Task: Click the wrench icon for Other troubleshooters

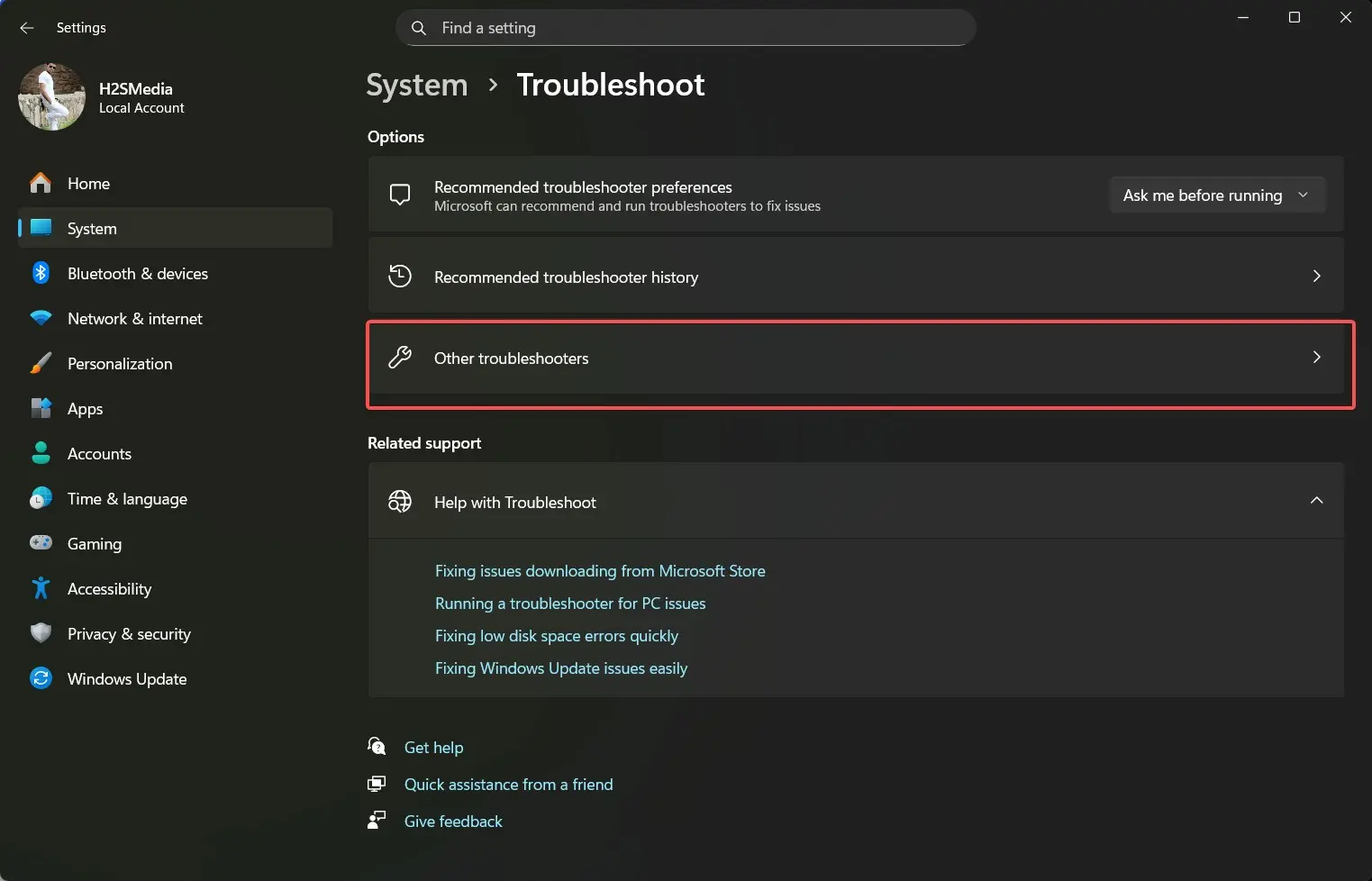Action: click(x=400, y=358)
